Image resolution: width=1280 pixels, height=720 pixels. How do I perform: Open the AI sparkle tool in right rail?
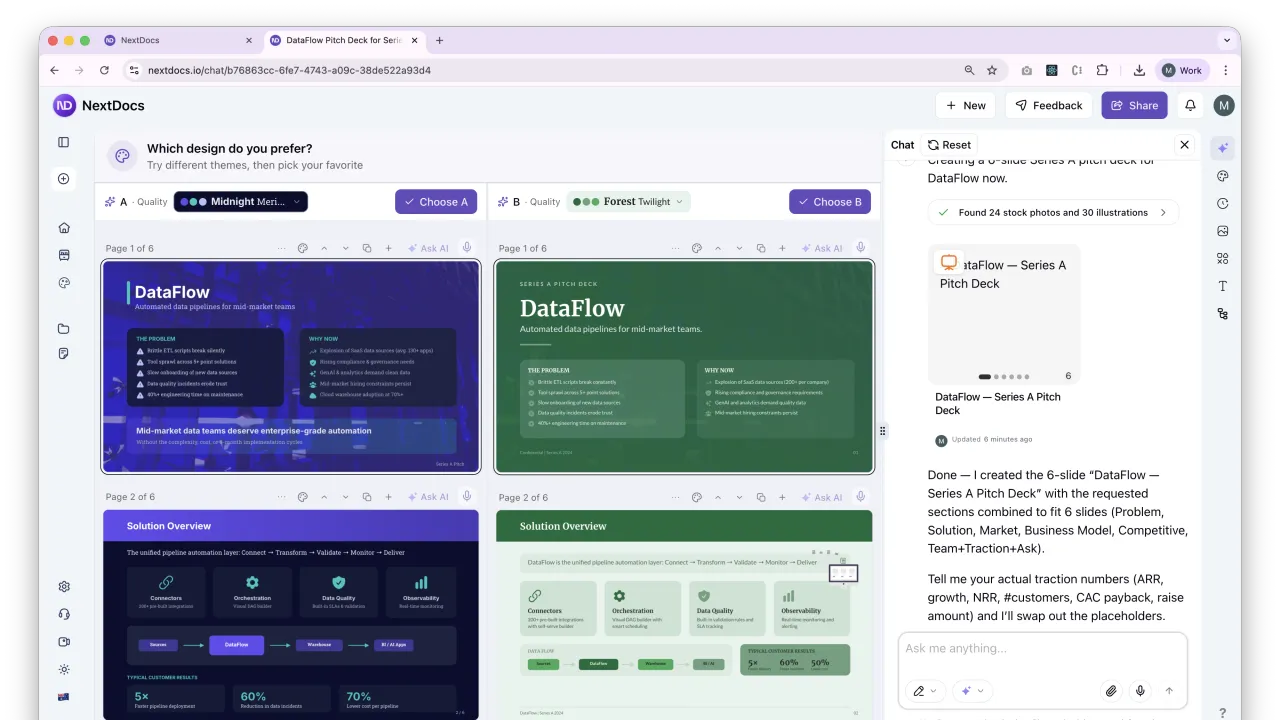click(1222, 148)
